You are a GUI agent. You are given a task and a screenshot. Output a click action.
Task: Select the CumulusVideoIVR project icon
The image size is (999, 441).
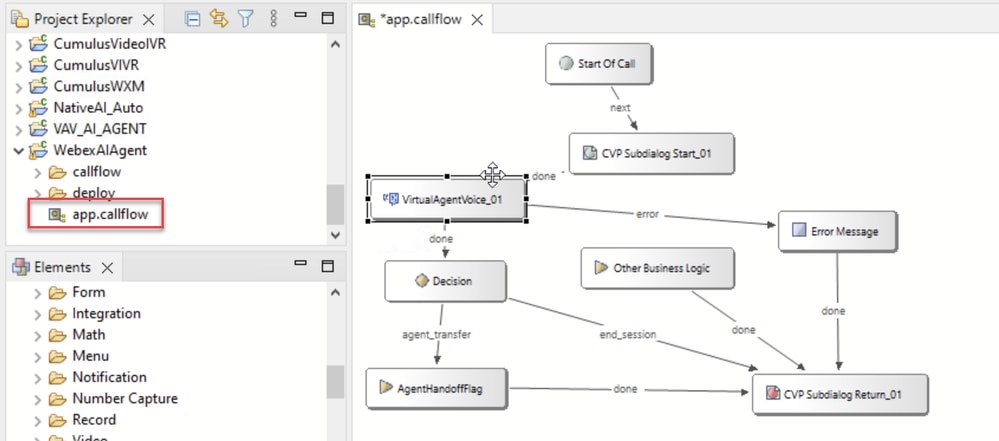click(x=39, y=43)
